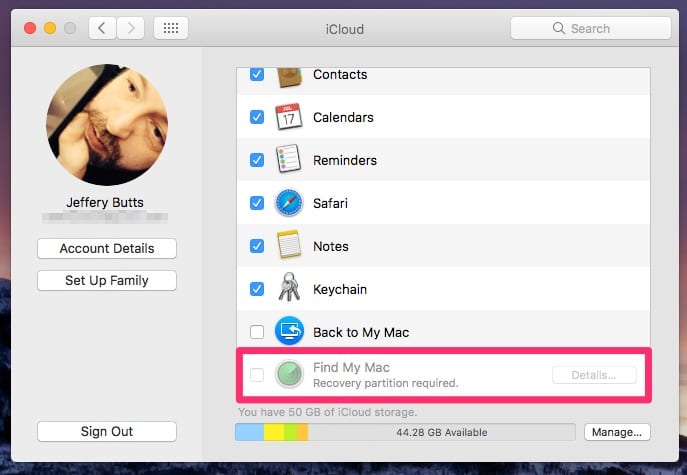The image size is (687, 475).
Task: Click the Keychain label
Action: click(340, 290)
